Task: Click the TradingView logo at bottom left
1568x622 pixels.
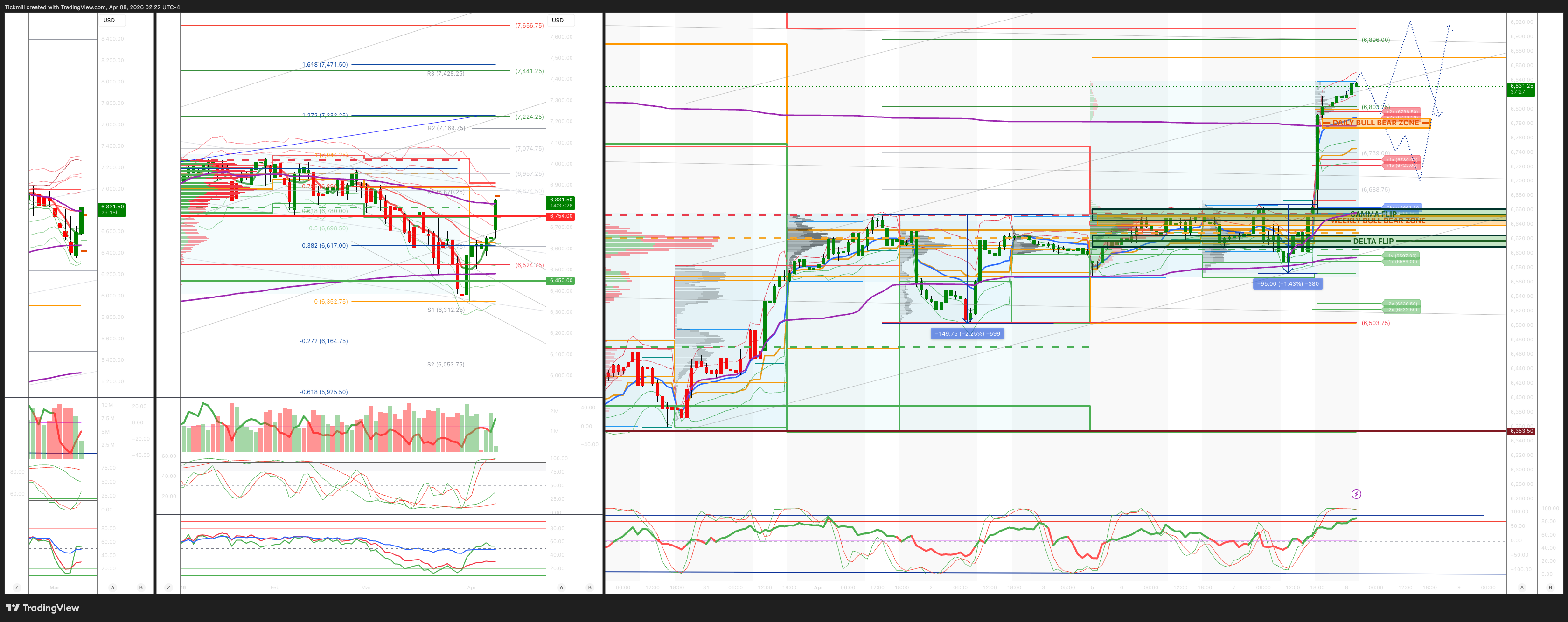Action: [42, 608]
